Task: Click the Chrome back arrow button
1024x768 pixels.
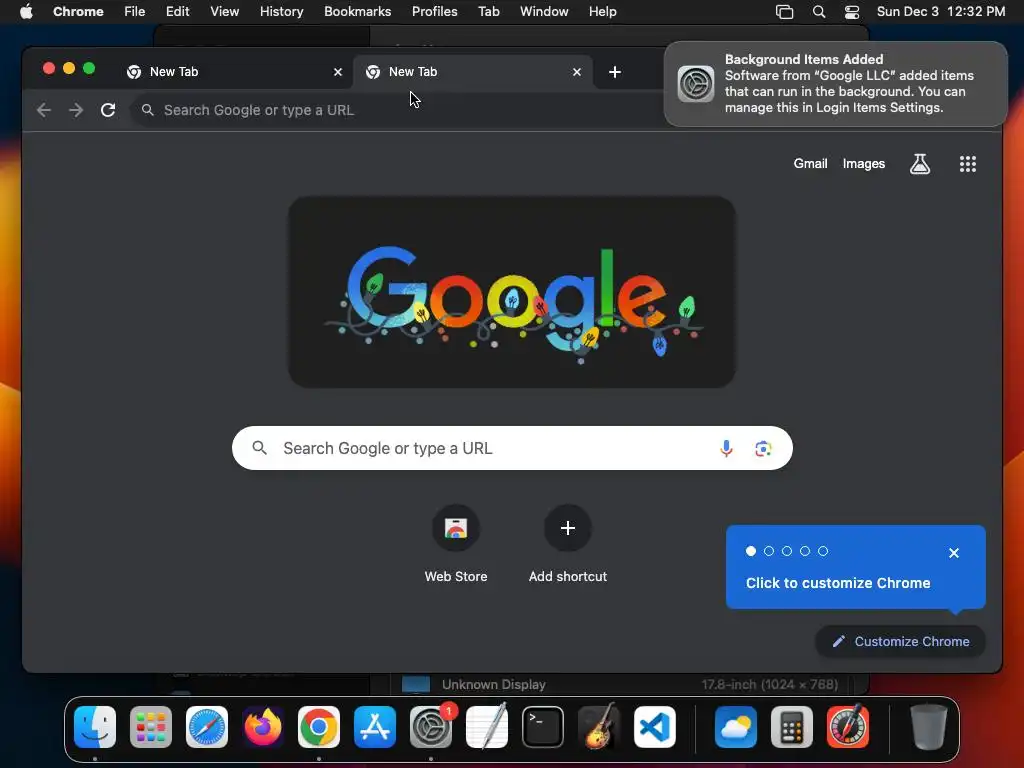Action: coord(44,110)
